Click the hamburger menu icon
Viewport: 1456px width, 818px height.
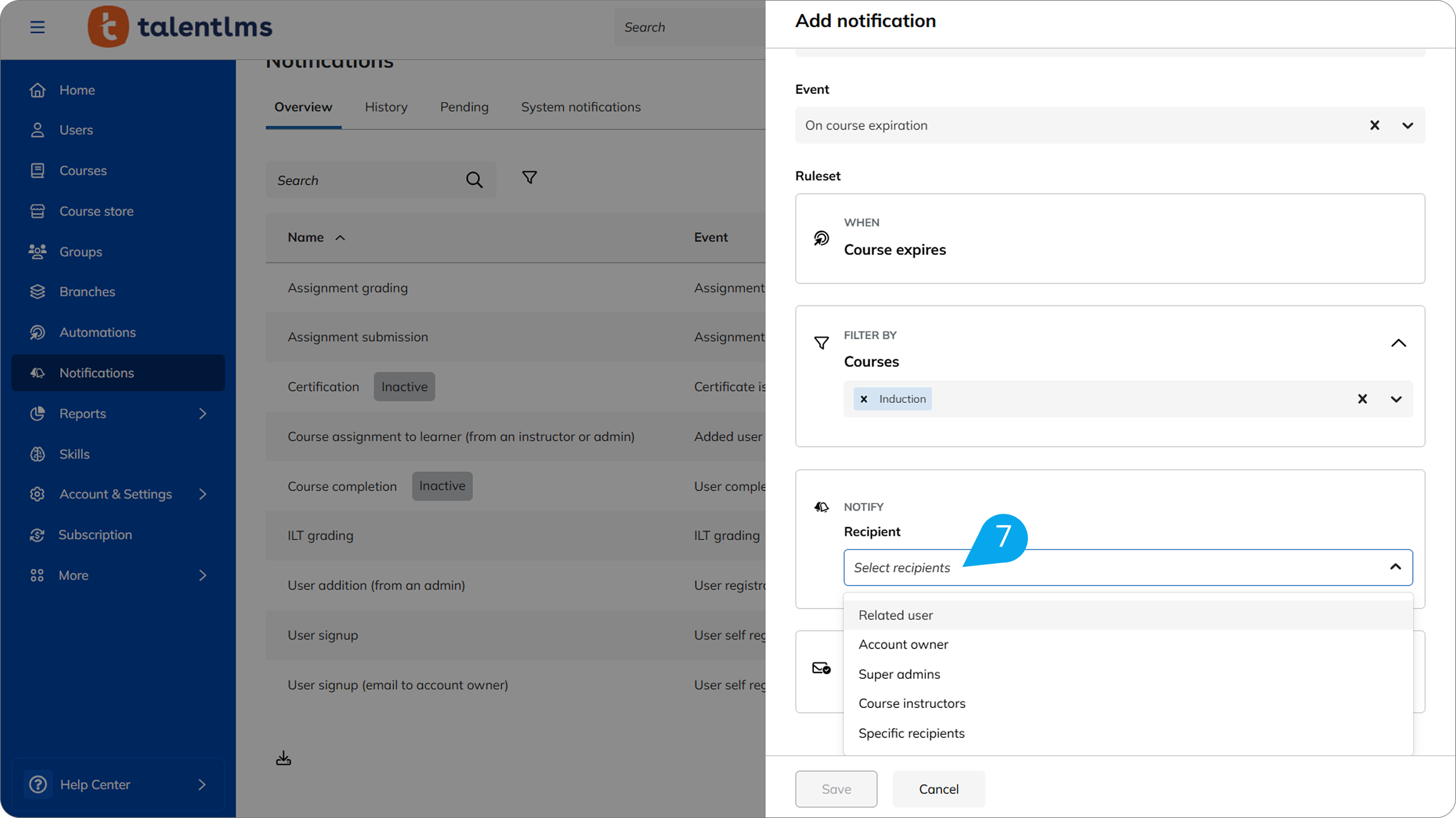[x=37, y=27]
